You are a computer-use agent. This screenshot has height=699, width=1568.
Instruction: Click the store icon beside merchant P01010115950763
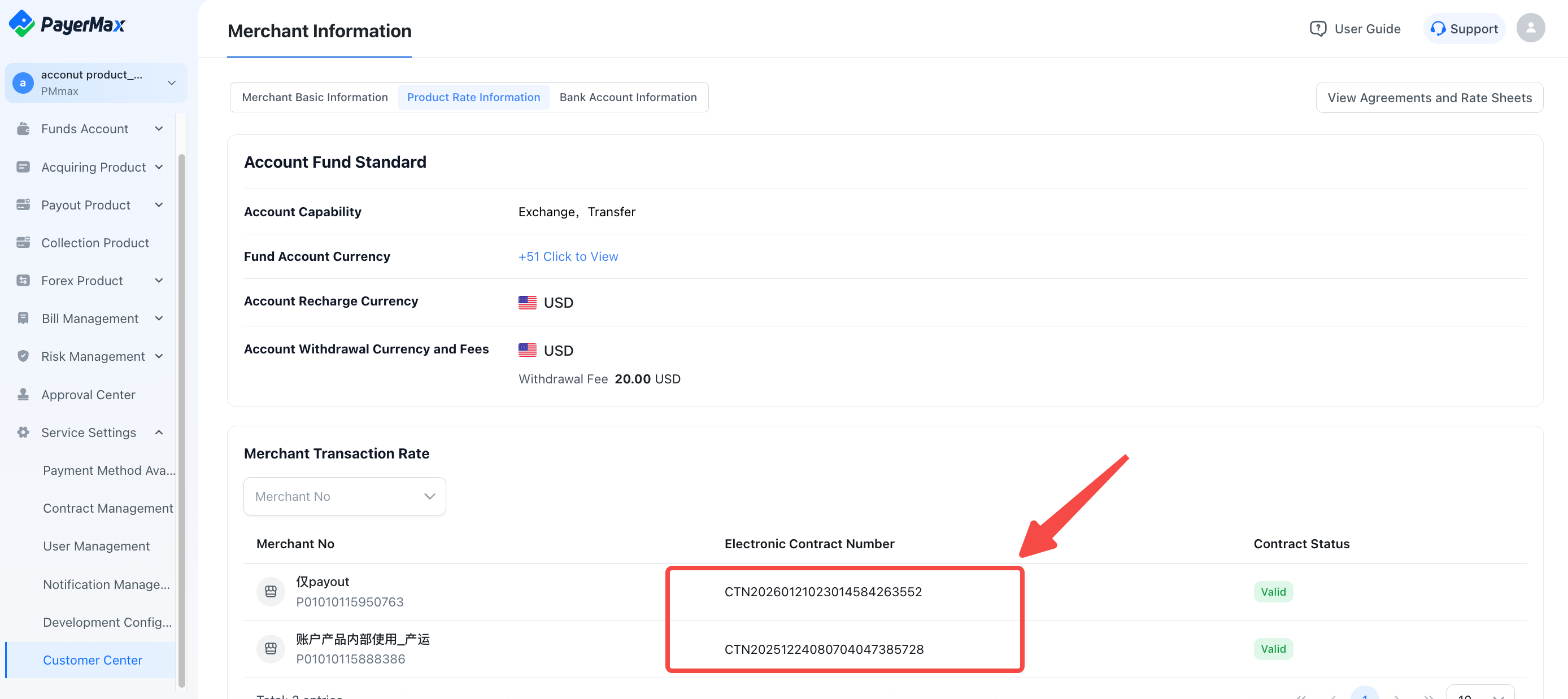click(271, 591)
